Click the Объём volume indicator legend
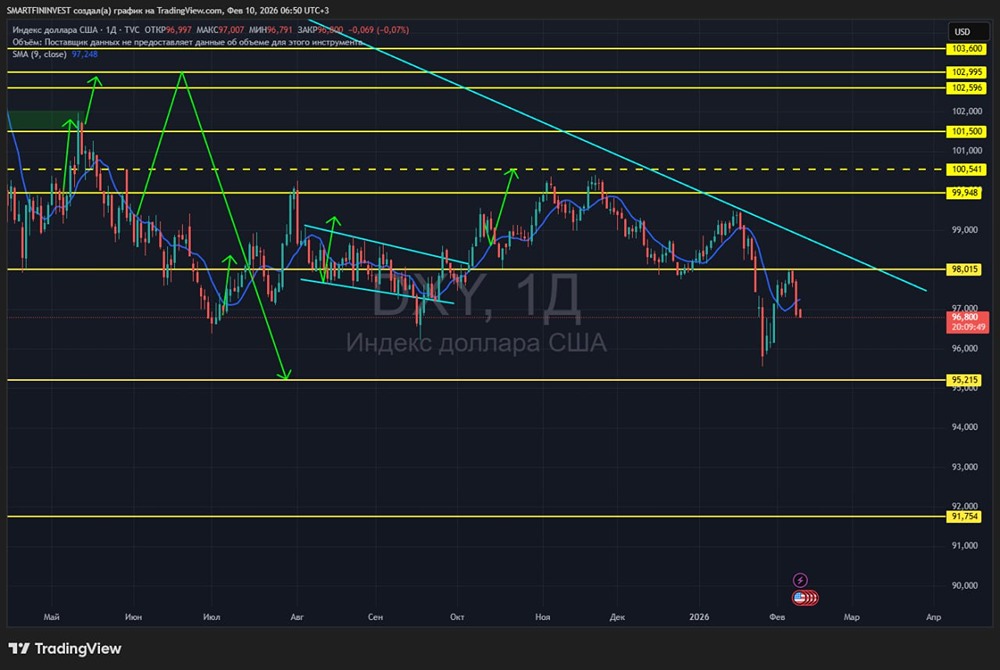Screen dimensions: 1000x670 tap(188, 42)
